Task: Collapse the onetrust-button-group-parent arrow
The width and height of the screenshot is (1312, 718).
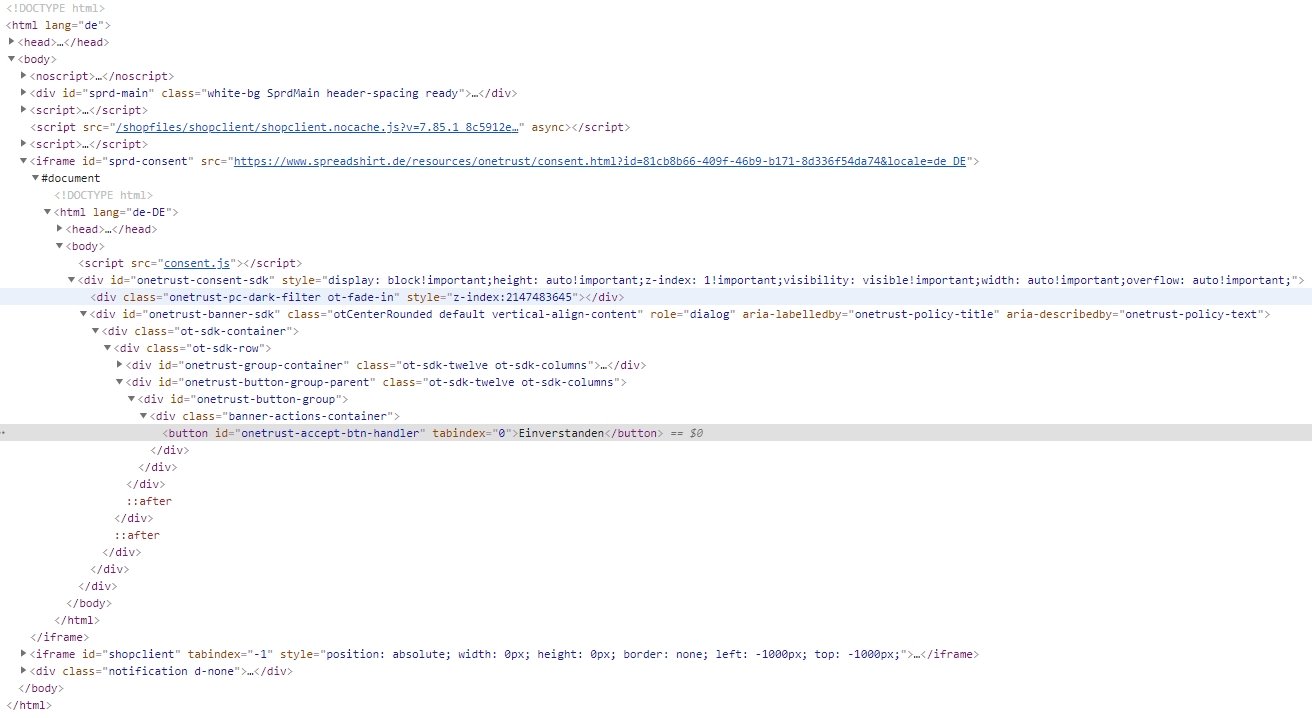Action: (x=119, y=382)
